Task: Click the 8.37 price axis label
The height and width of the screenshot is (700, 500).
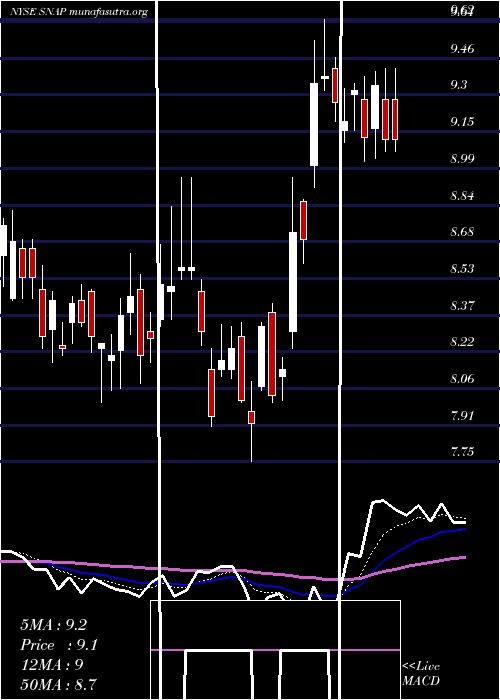Action: coord(462,305)
